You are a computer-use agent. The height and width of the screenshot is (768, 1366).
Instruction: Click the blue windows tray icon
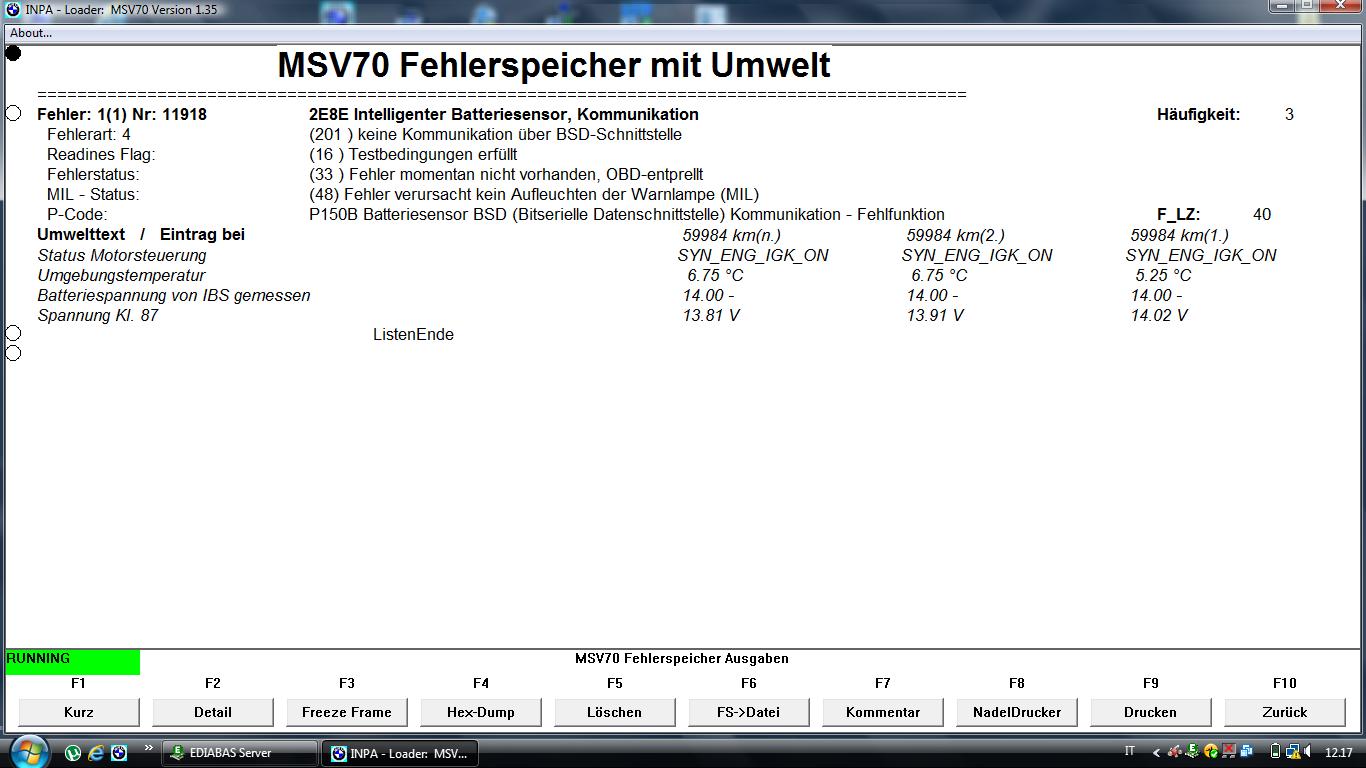[1245, 751]
